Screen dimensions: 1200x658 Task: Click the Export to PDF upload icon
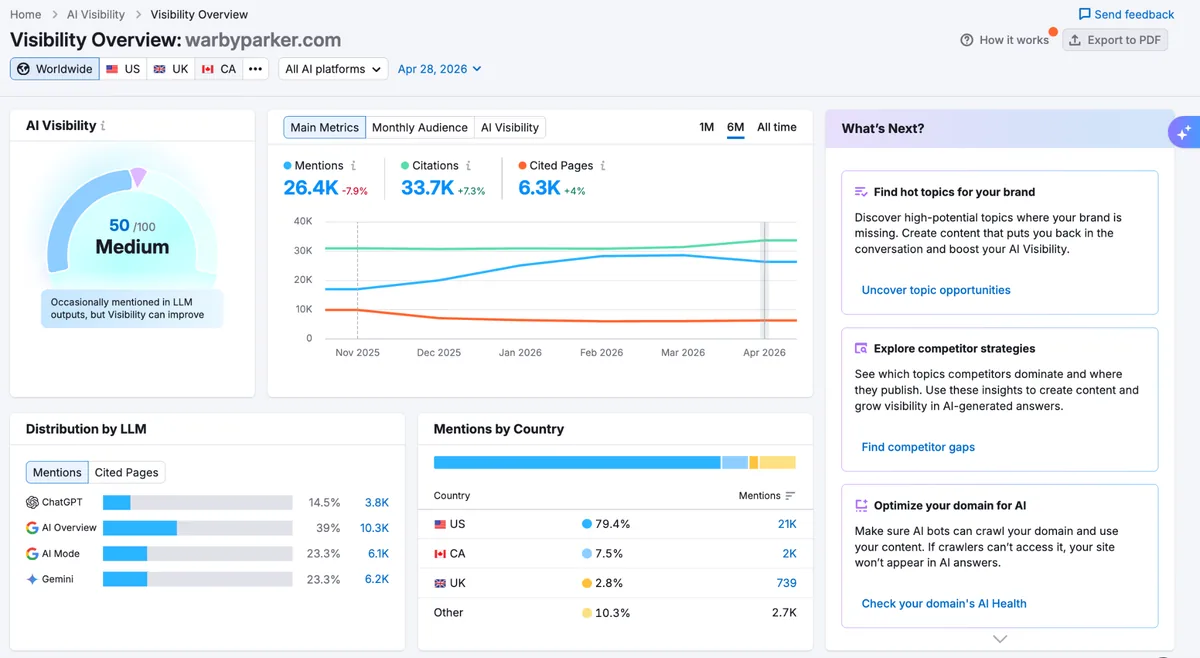(x=1075, y=40)
